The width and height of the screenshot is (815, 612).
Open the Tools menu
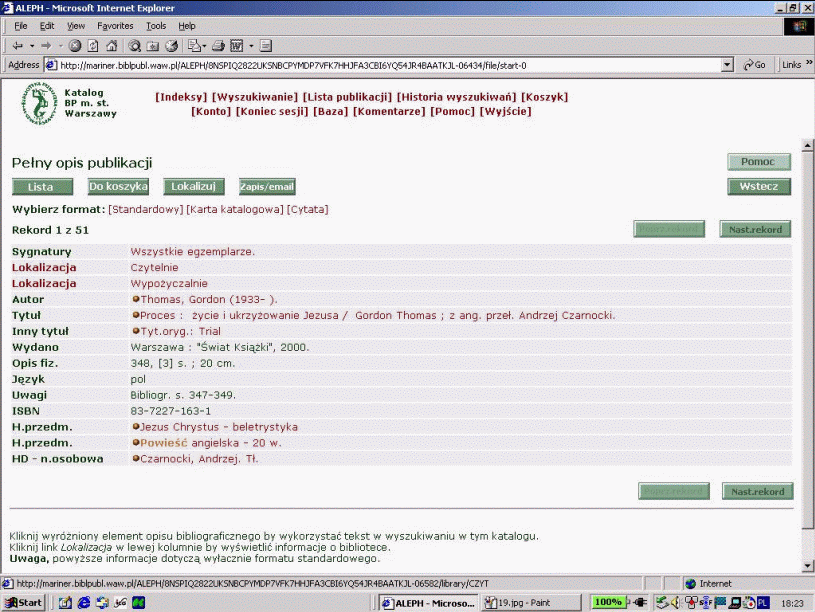point(156,25)
